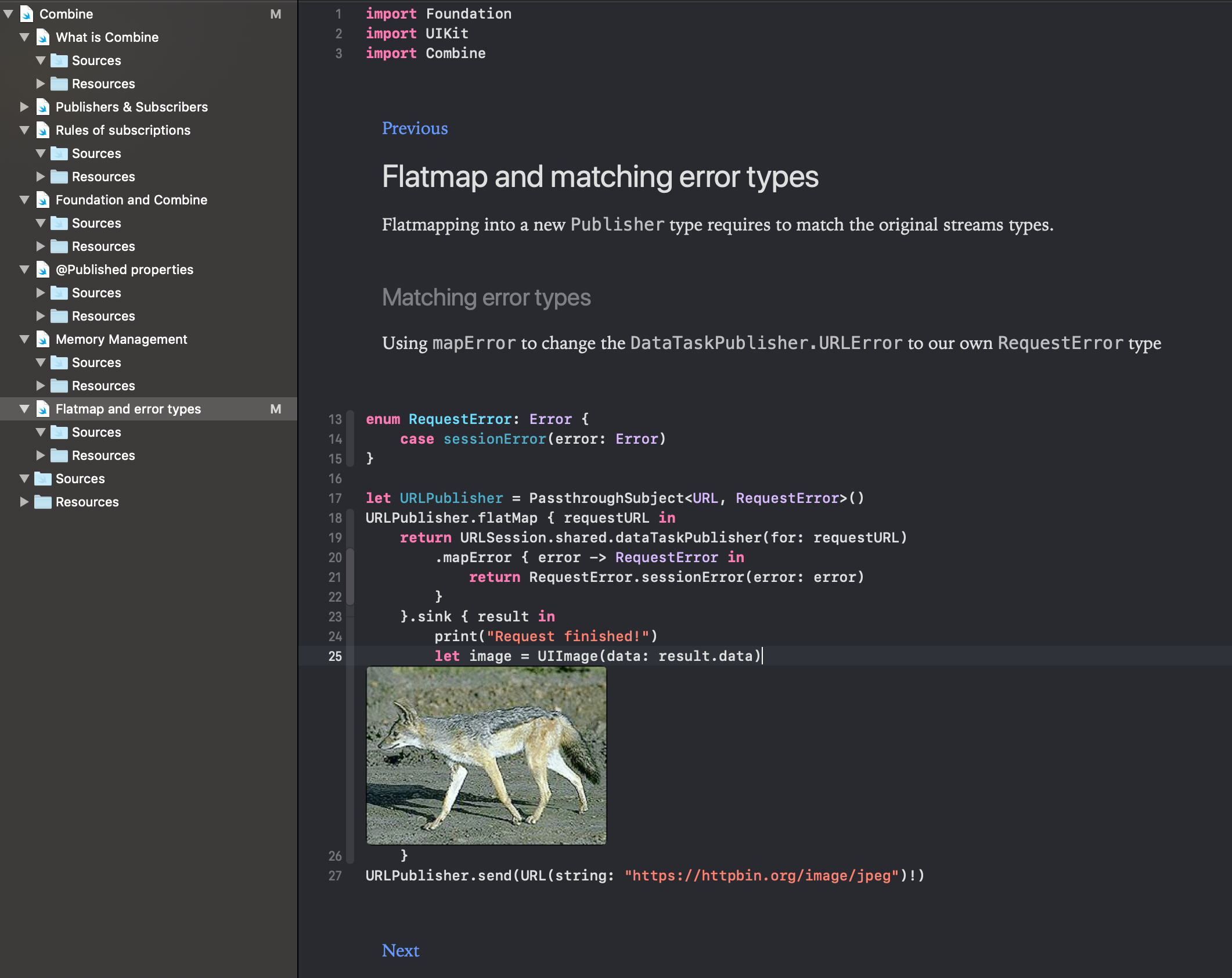Collapse the root Combine playground triangle
The image size is (1232, 978).
click(8, 14)
